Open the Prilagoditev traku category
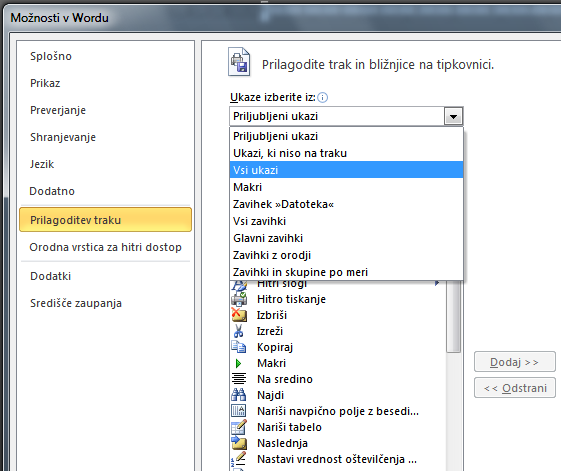561x471 pixels. click(x=106, y=220)
